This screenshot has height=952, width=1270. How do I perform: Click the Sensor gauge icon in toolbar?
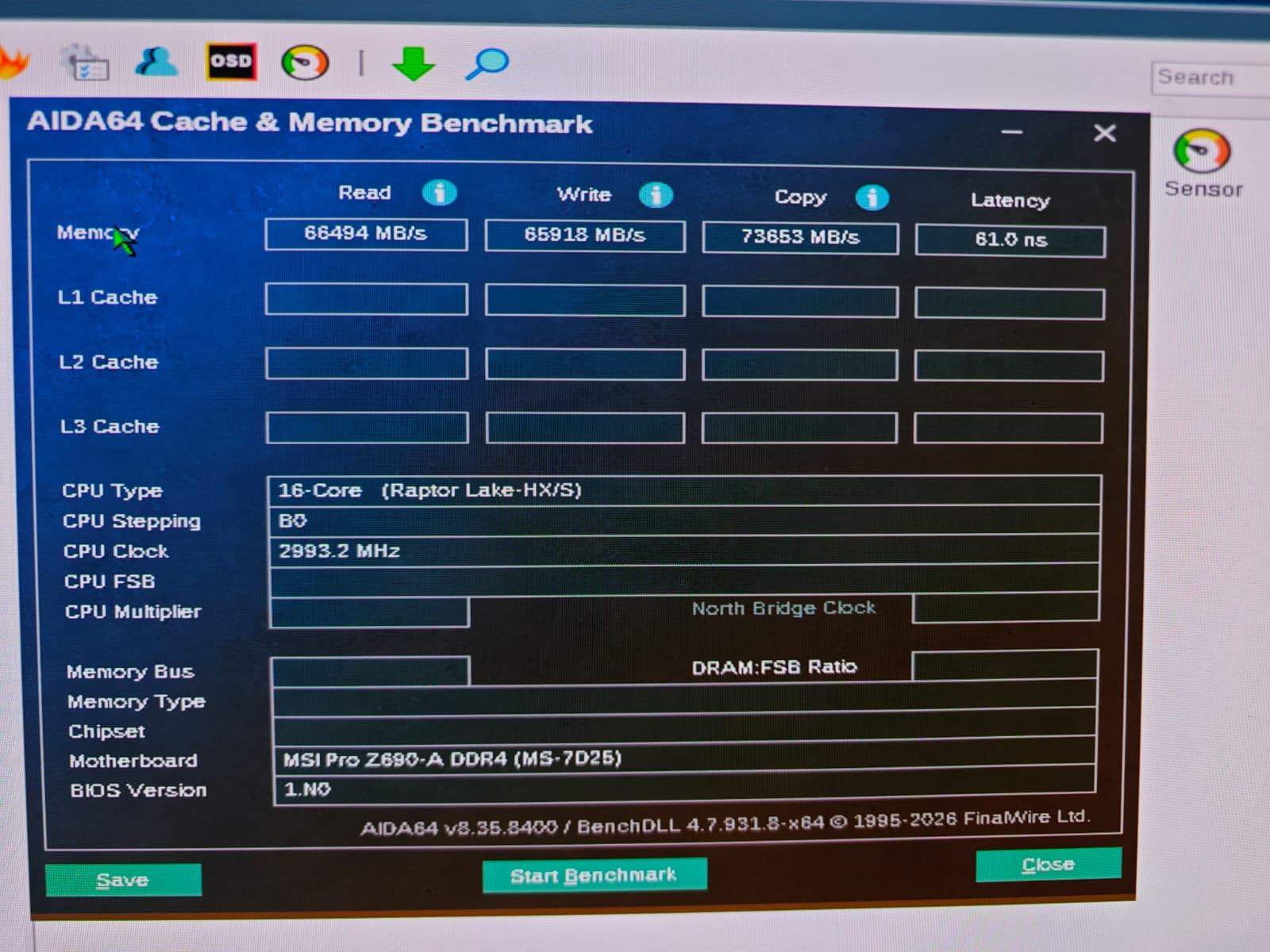[x=305, y=63]
